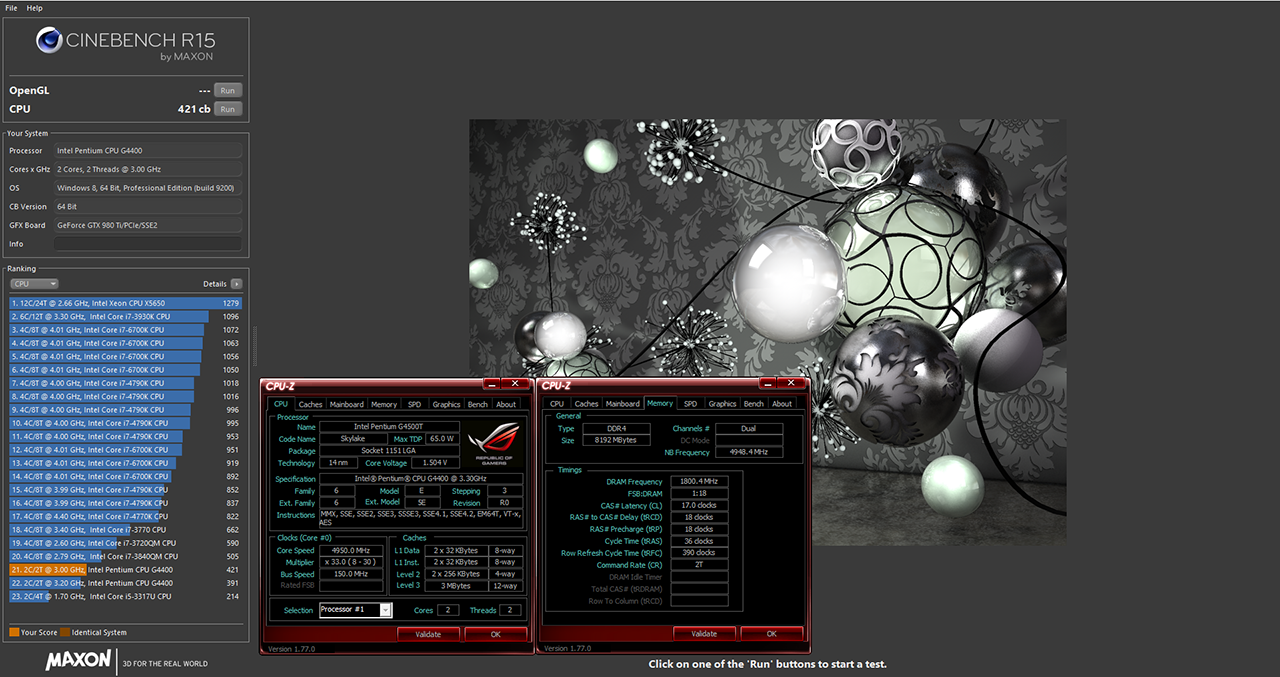Switch to Mainboard tab in right CPU-Z window
Image resolution: width=1280 pixels, height=677 pixels.
[623, 404]
